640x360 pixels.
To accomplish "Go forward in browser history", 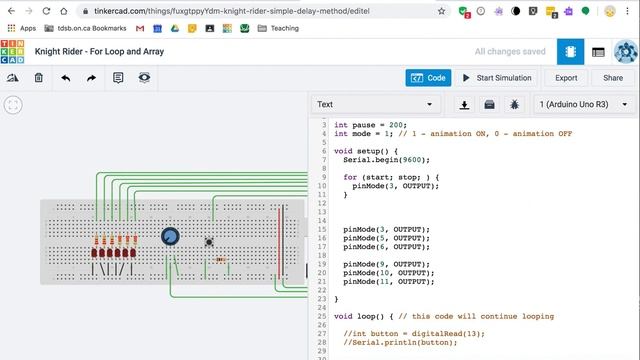I will pos(29,11).
